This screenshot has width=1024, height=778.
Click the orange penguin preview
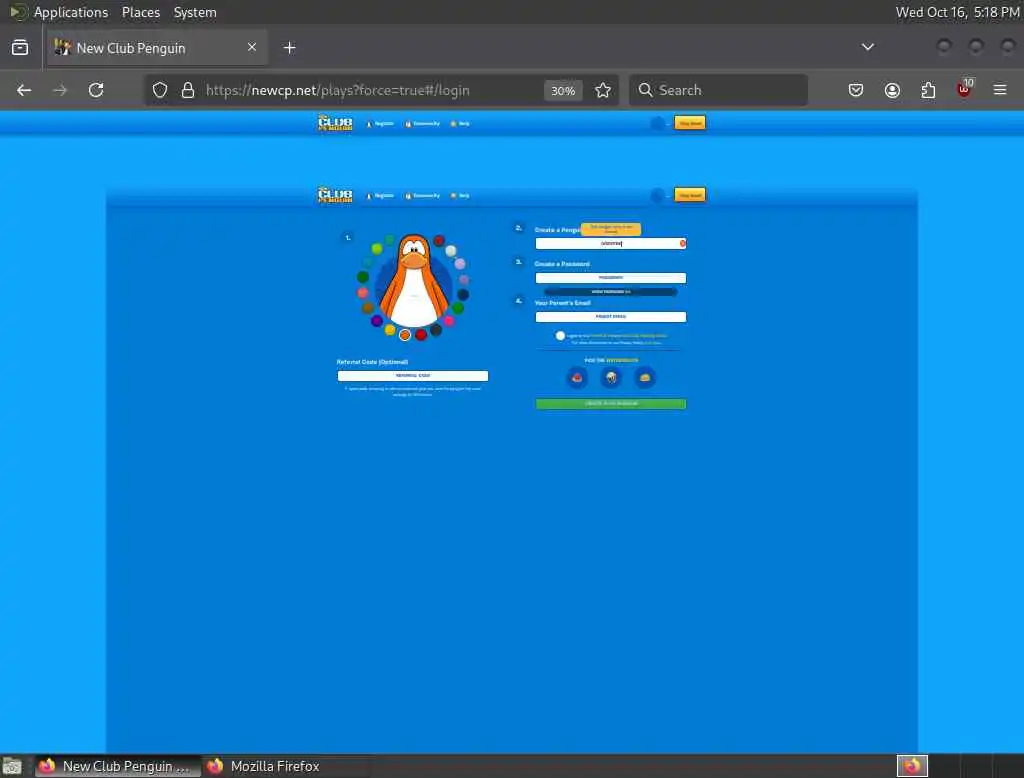pyautogui.click(x=414, y=281)
